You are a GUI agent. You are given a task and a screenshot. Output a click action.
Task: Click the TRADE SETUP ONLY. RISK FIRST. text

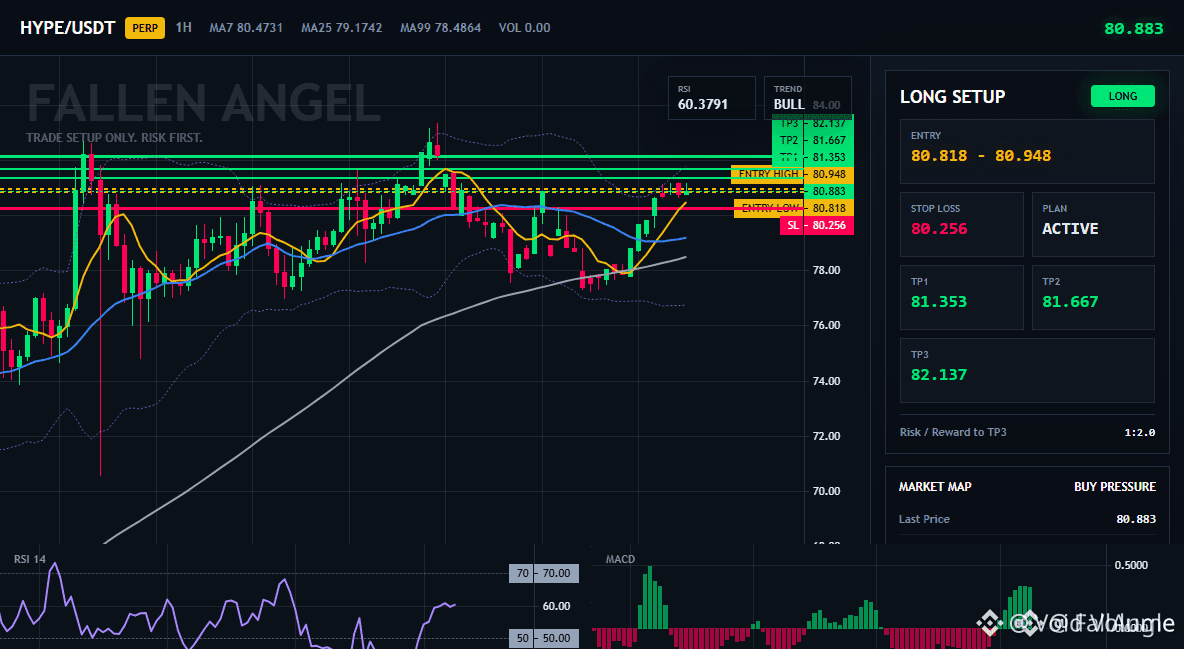pyautogui.click(x=114, y=138)
